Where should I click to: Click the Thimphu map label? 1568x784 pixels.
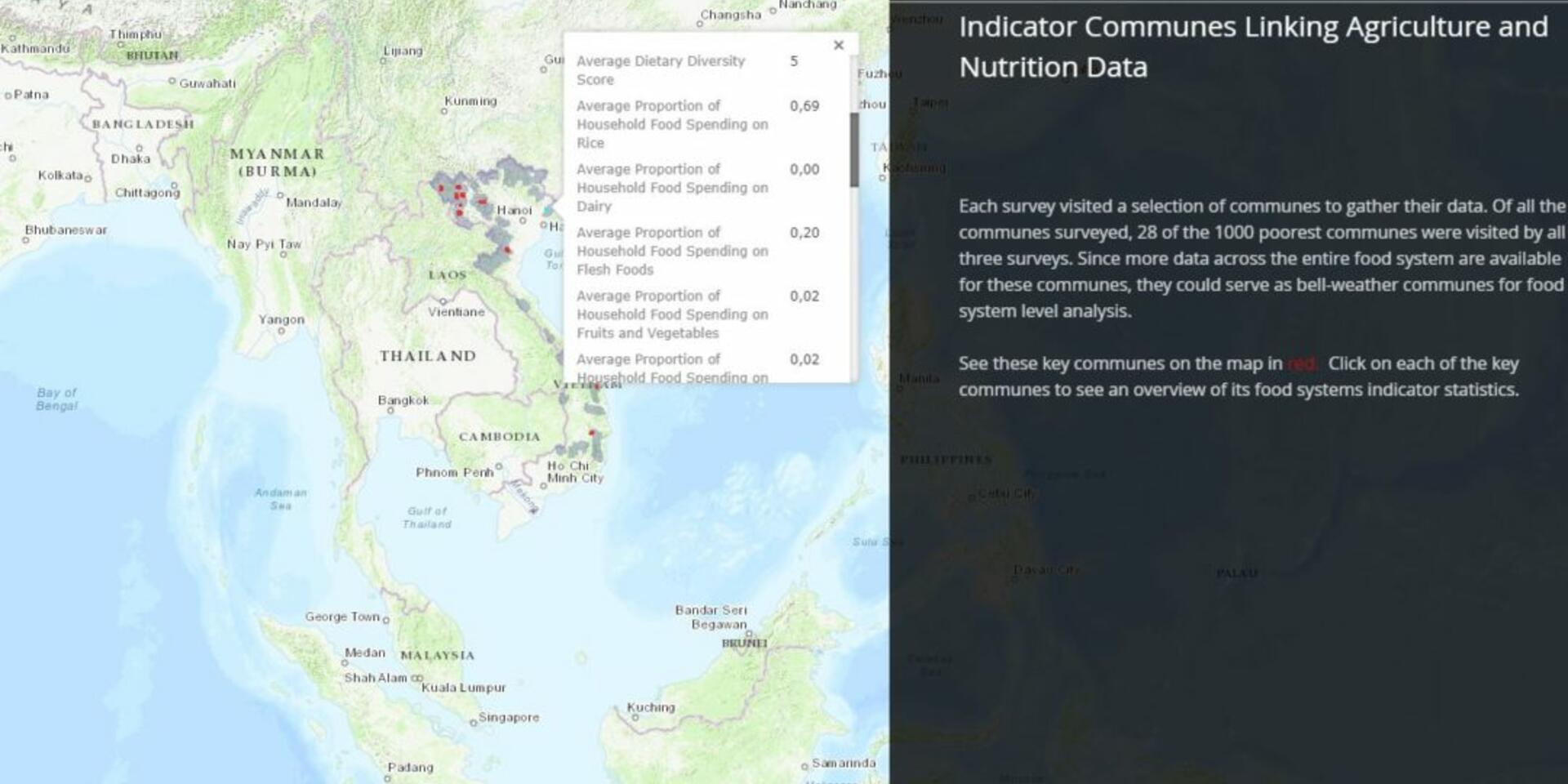[136, 34]
